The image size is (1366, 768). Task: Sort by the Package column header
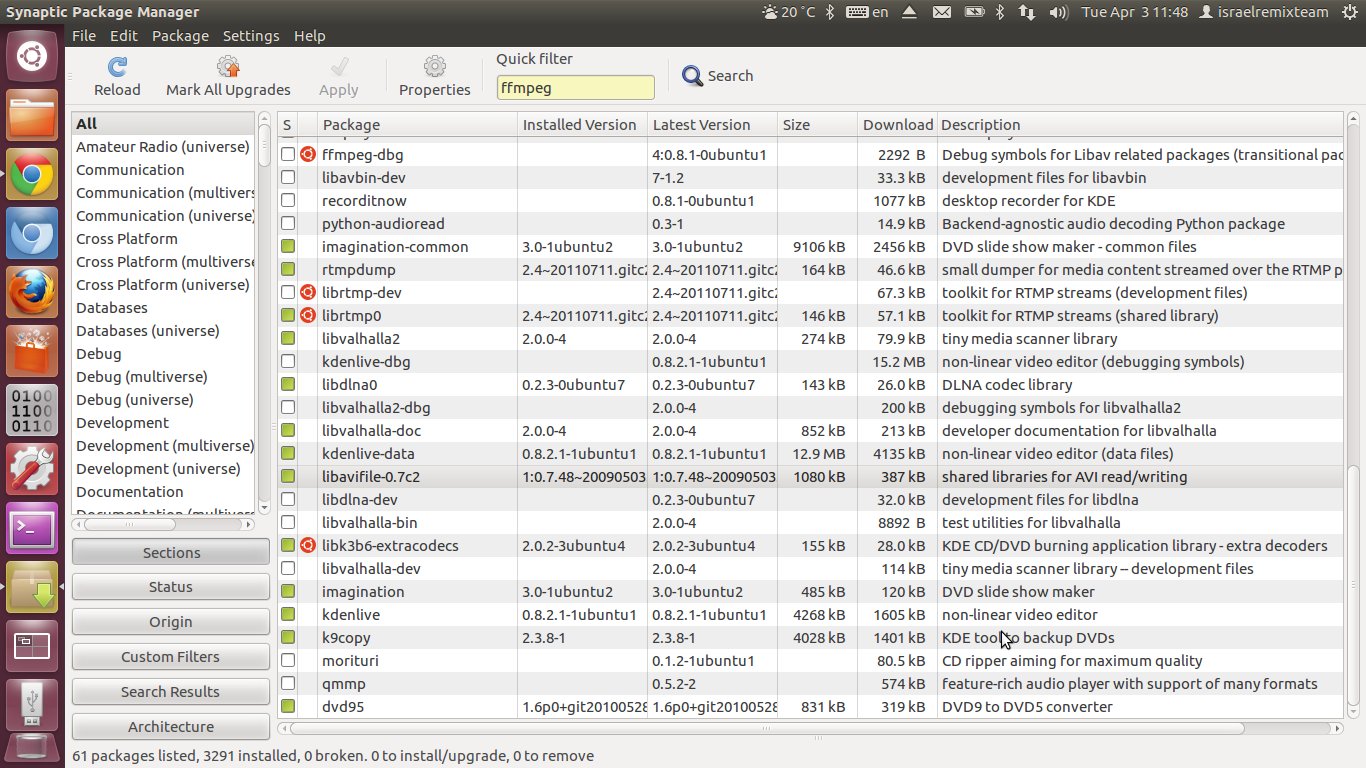[417, 125]
